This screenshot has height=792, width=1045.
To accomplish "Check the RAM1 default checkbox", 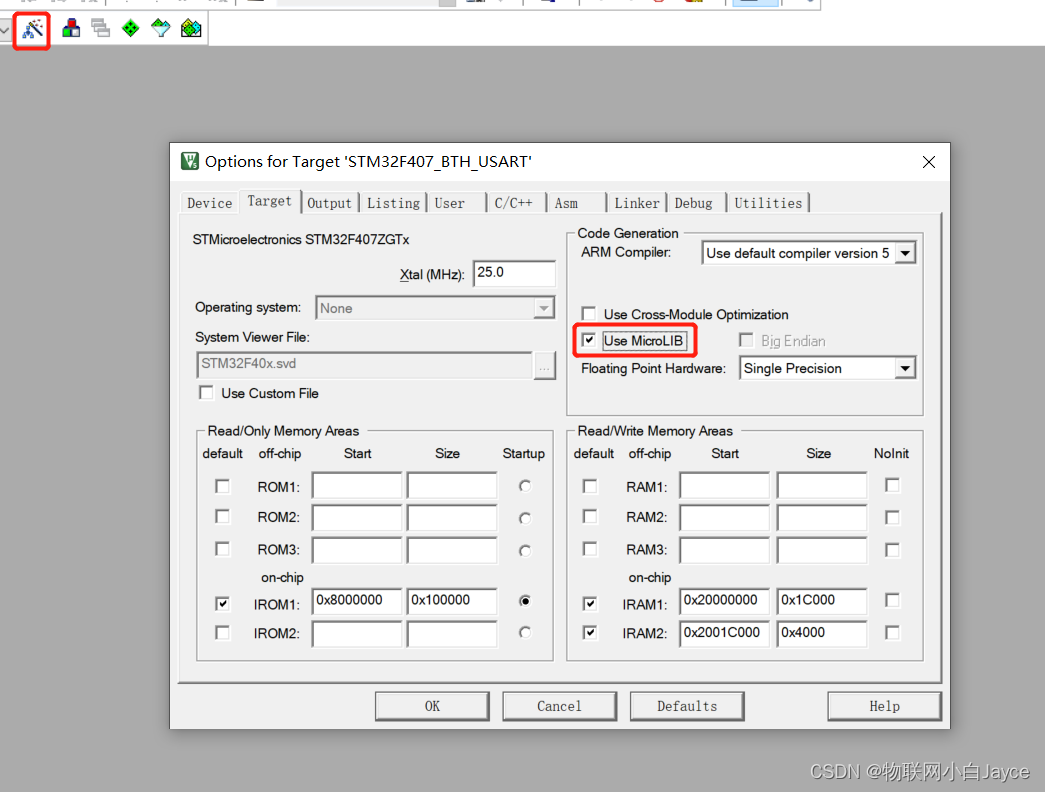I will click(x=590, y=486).
